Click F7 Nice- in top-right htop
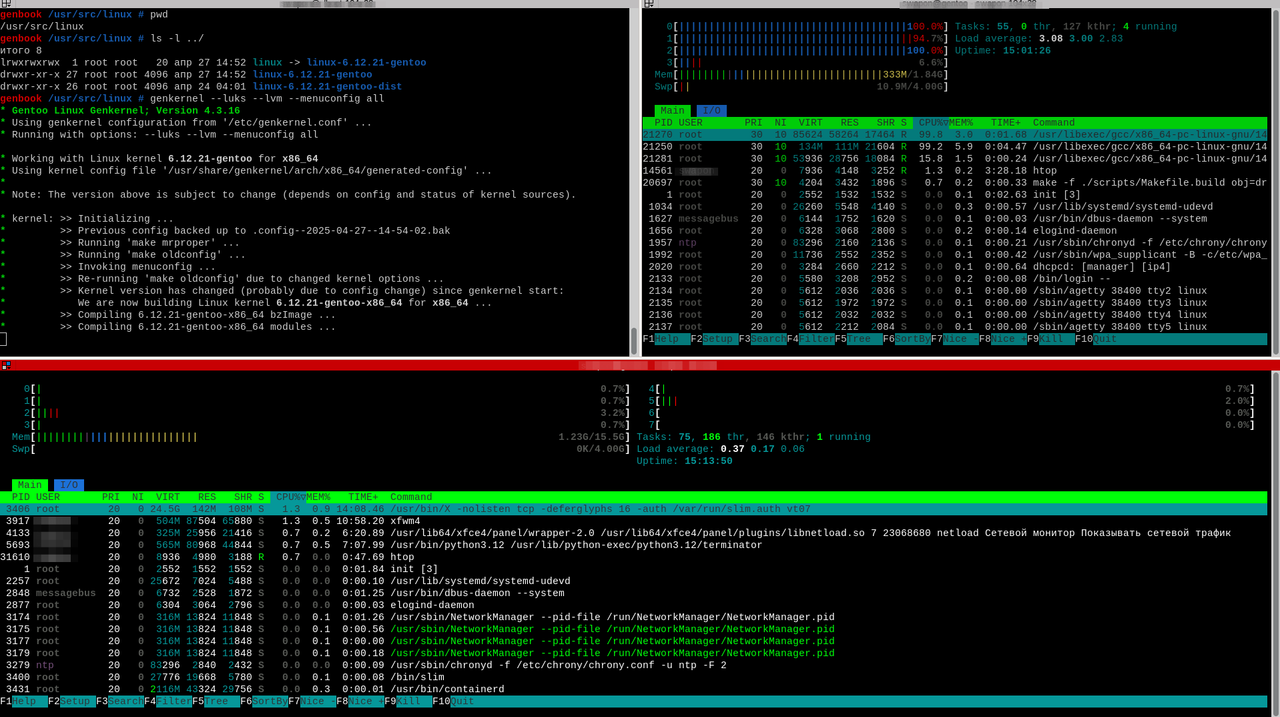 [954, 339]
